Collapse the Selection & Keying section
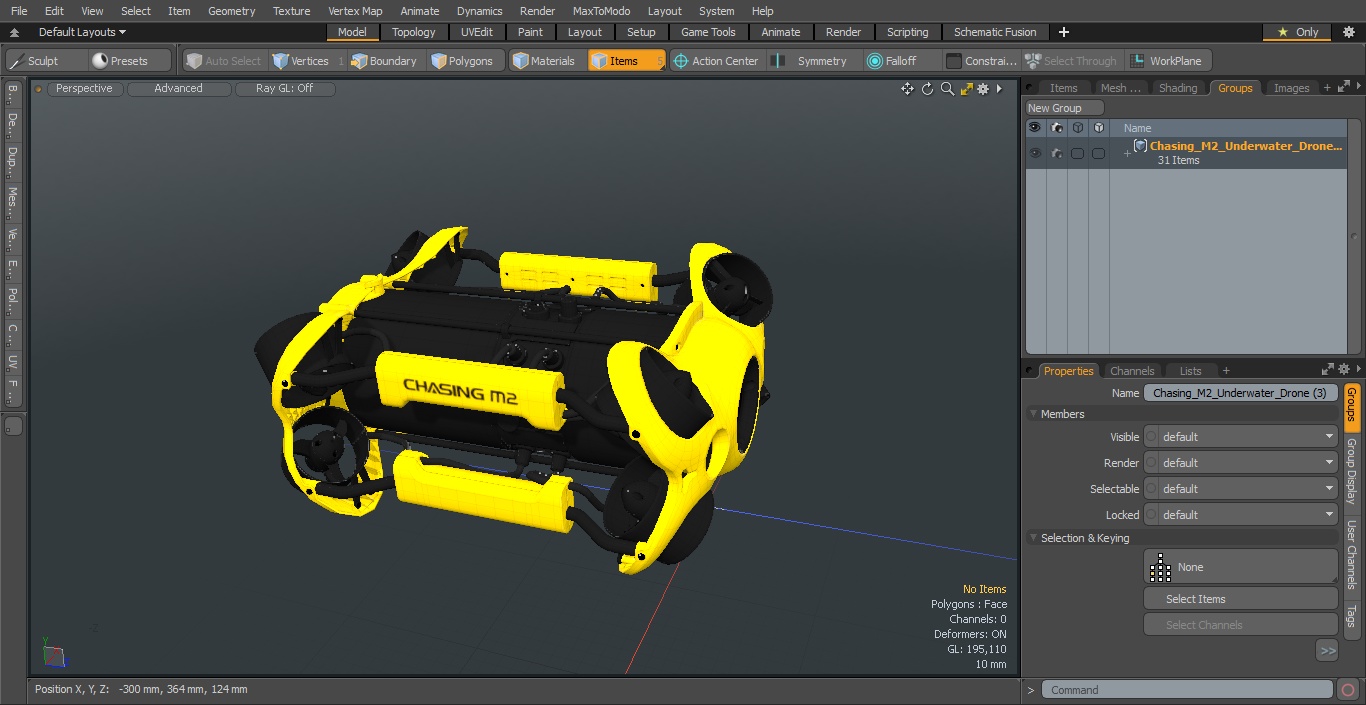Viewport: 1366px width, 705px height. click(x=1033, y=538)
